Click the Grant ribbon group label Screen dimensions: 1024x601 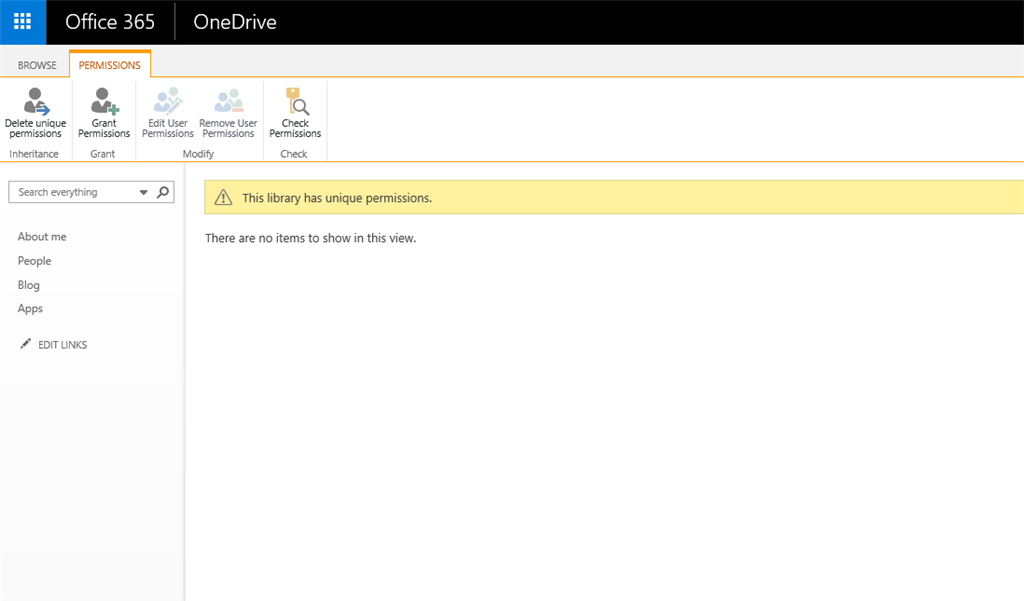(x=103, y=154)
